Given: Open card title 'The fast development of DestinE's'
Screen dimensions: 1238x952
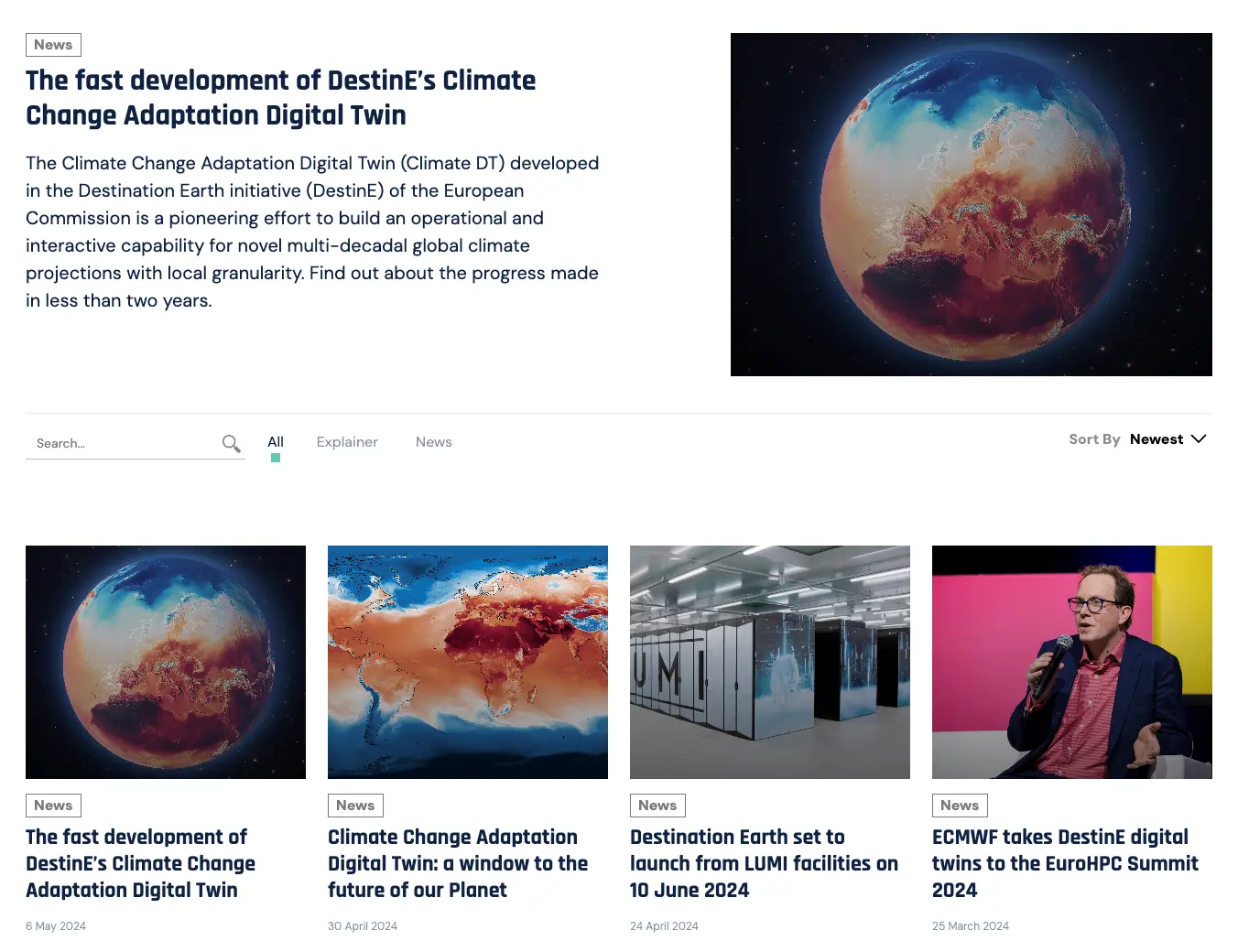Looking at the screenshot, I should tap(141, 863).
